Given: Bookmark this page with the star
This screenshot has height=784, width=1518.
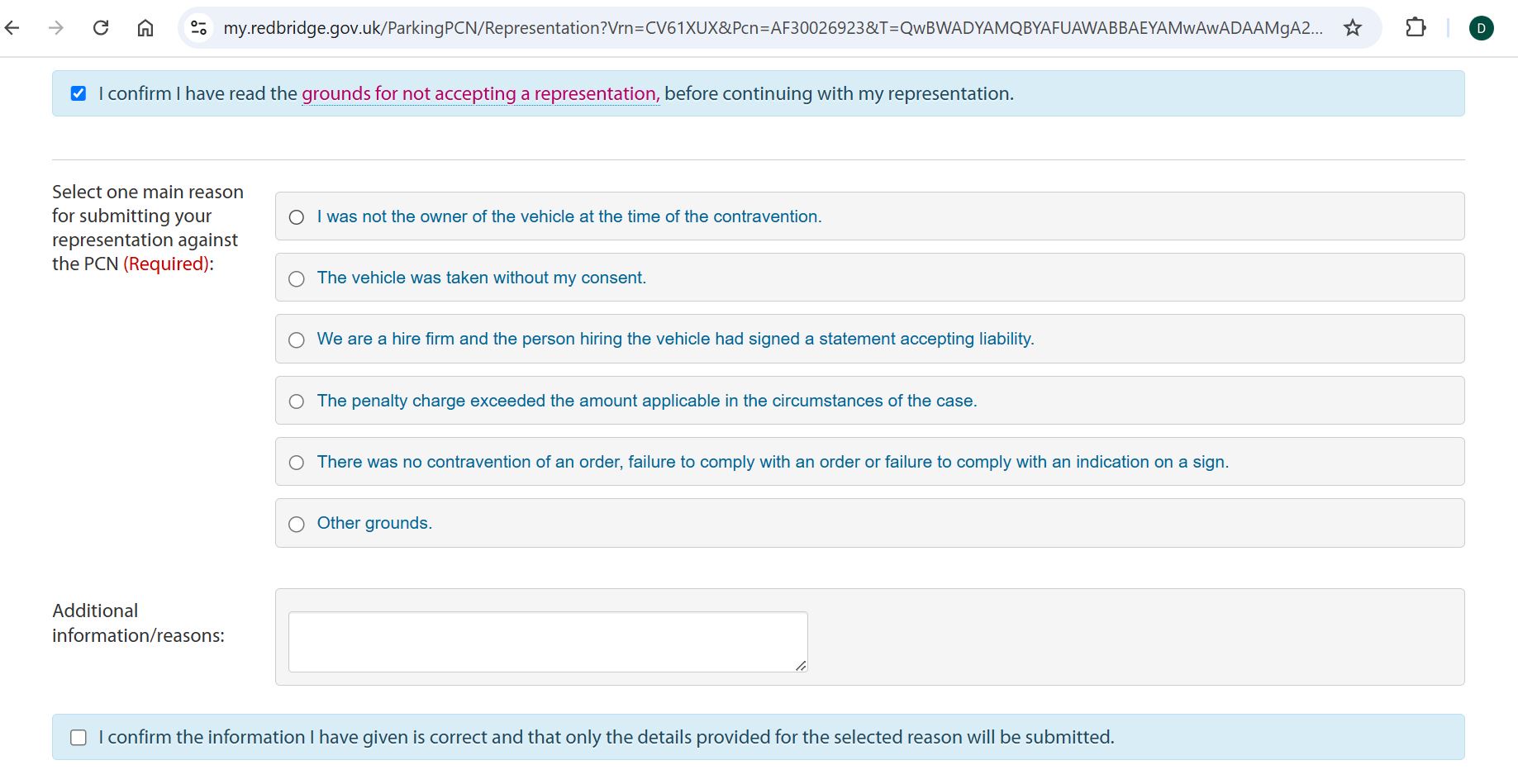Looking at the screenshot, I should (1353, 28).
